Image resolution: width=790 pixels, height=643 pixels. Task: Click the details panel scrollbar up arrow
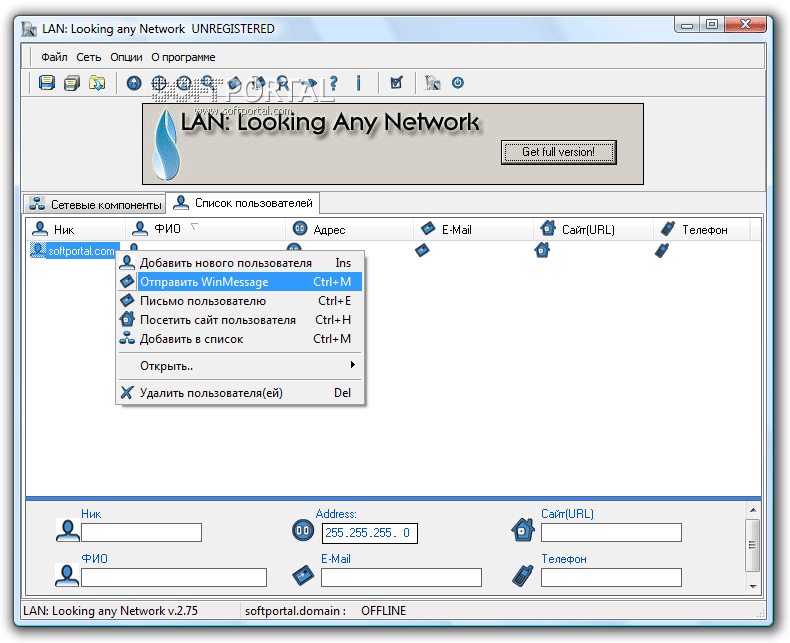click(753, 510)
